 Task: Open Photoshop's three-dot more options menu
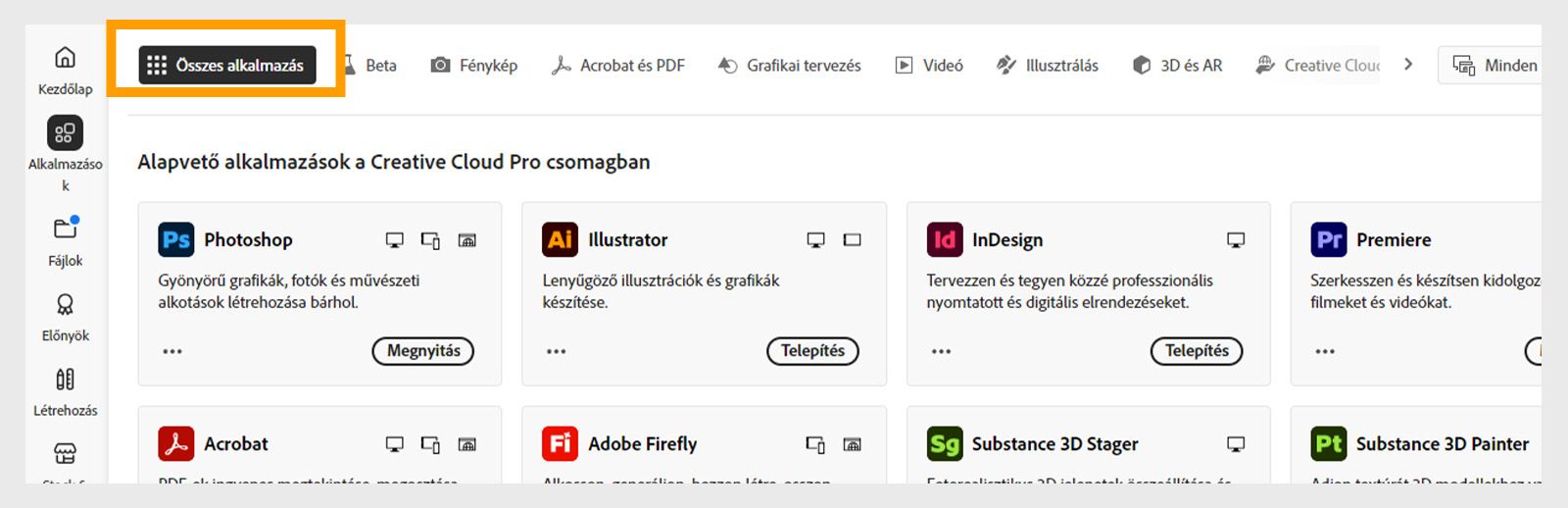coord(172,351)
